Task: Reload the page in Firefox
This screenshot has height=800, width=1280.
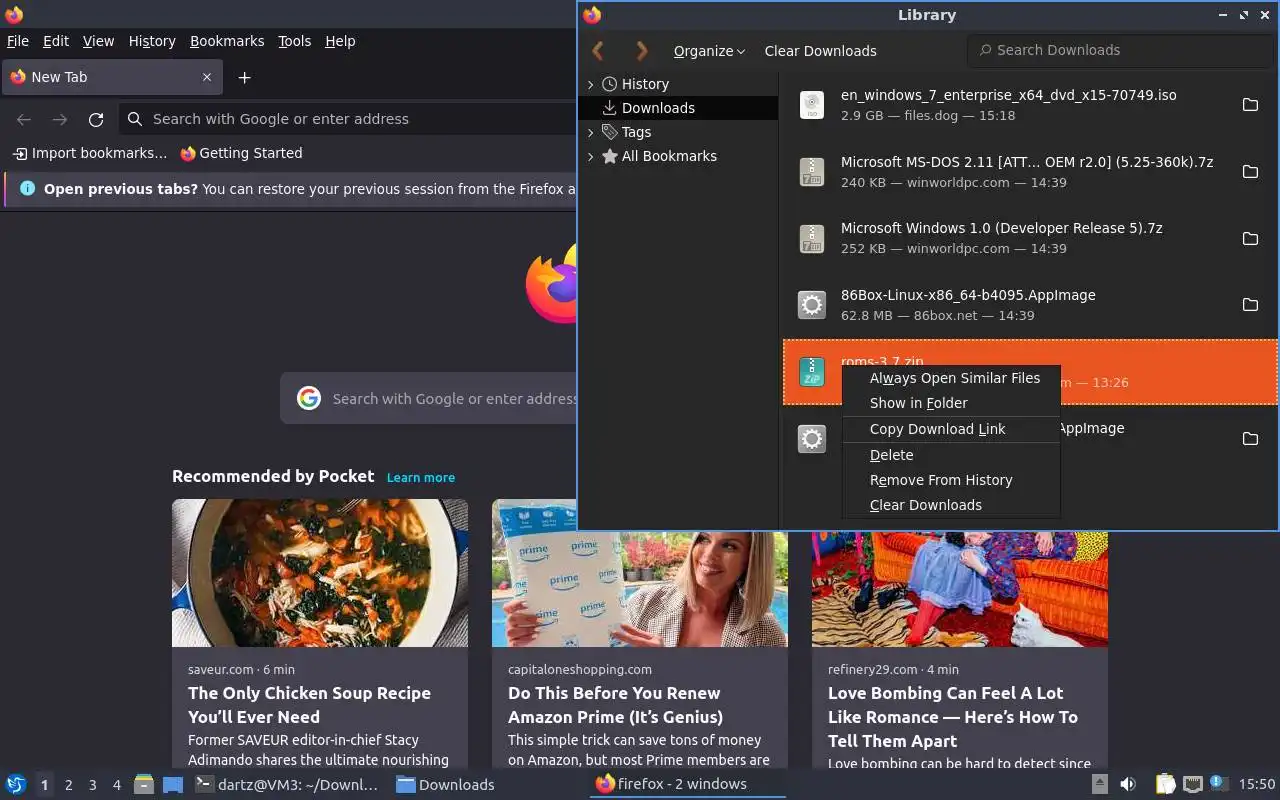Action: (x=96, y=119)
